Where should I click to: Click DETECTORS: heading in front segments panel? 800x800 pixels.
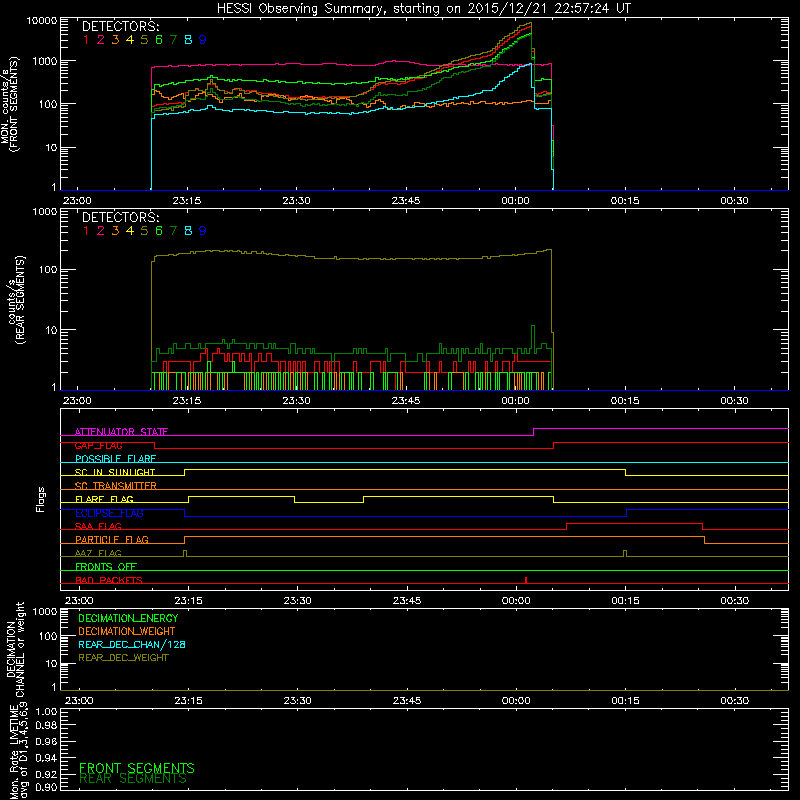click(x=120, y=26)
